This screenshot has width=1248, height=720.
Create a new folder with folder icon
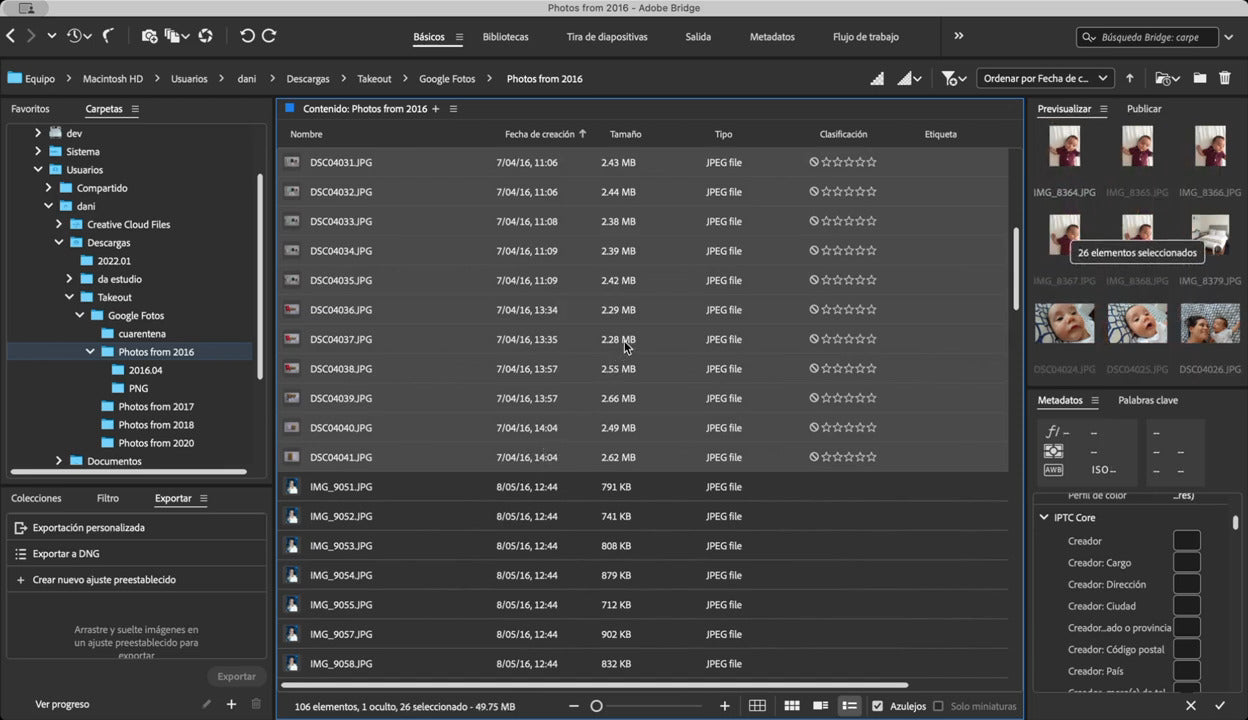[1199, 78]
